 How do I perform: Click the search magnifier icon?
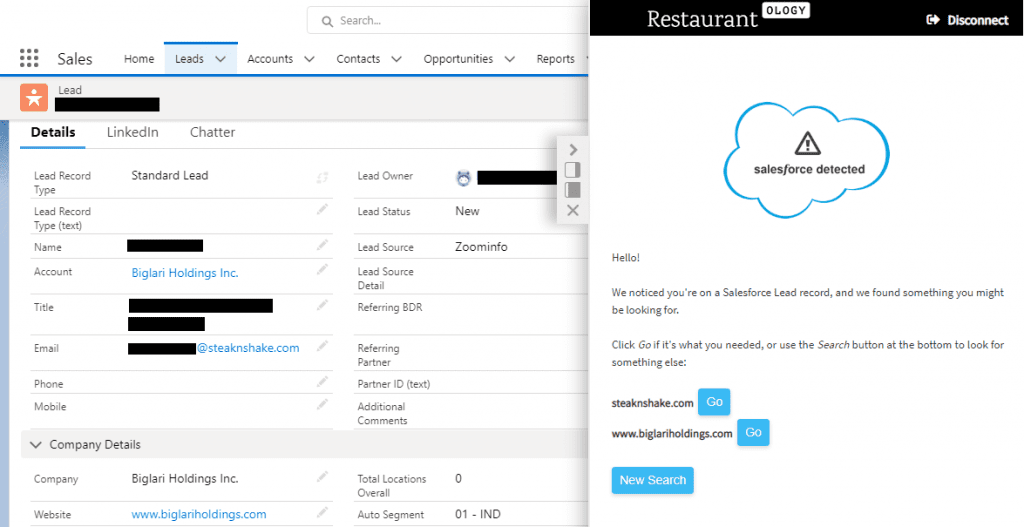coord(327,22)
